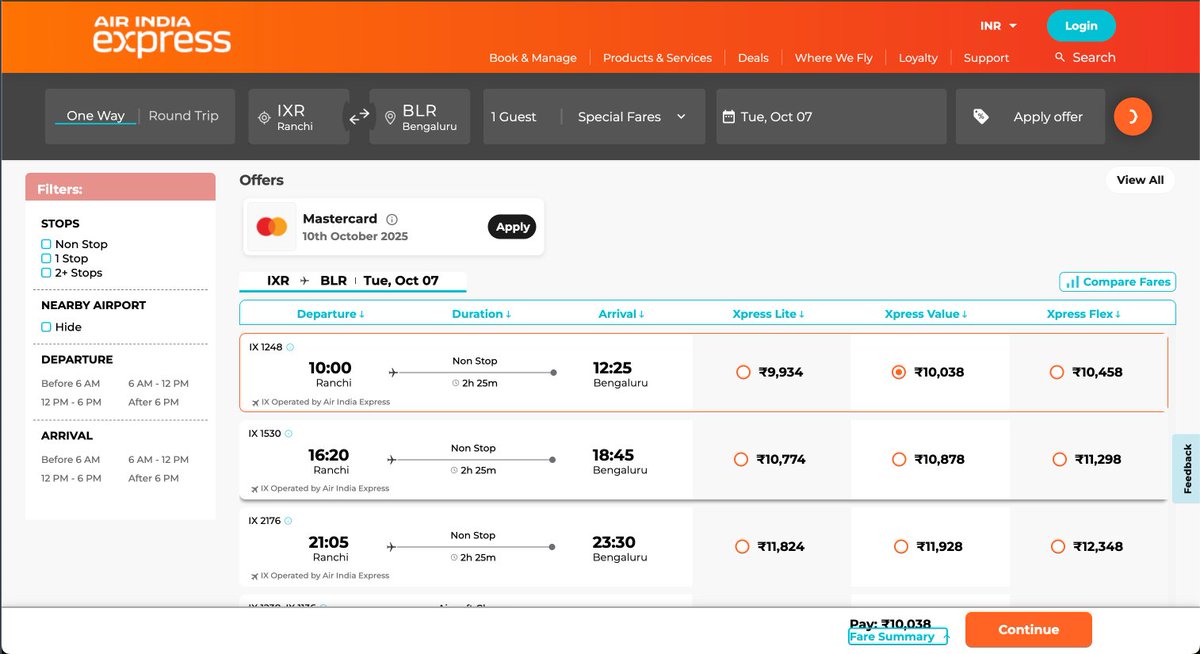Screen dimensions: 1200x654
Task: Apply the Mastercard offer
Action: click(512, 227)
